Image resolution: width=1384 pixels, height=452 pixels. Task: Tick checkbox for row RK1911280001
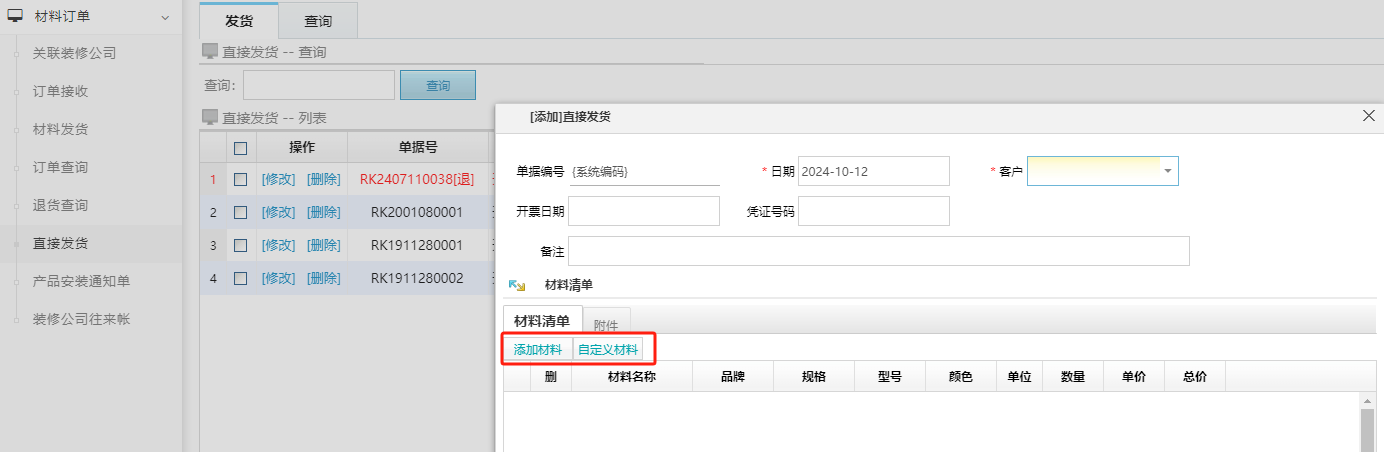click(240, 245)
